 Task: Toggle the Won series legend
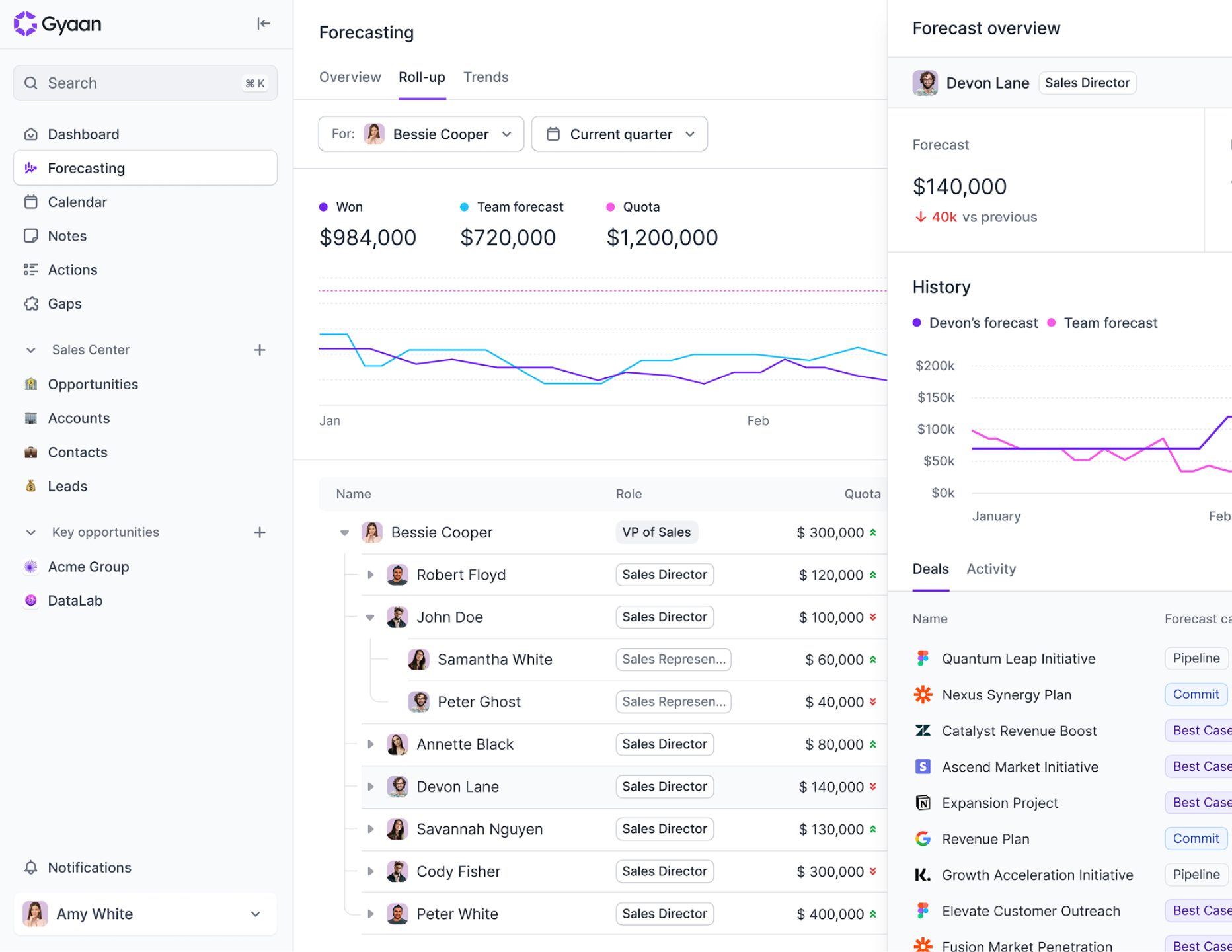point(341,207)
